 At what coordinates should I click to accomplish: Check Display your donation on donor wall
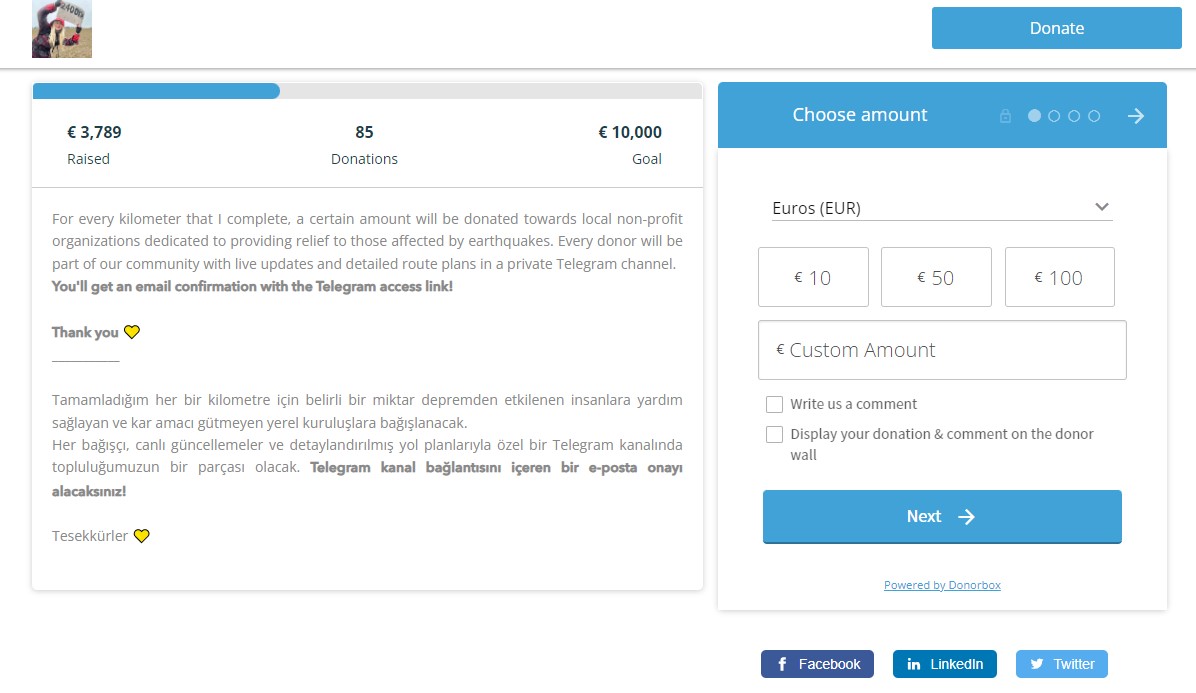click(774, 434)
